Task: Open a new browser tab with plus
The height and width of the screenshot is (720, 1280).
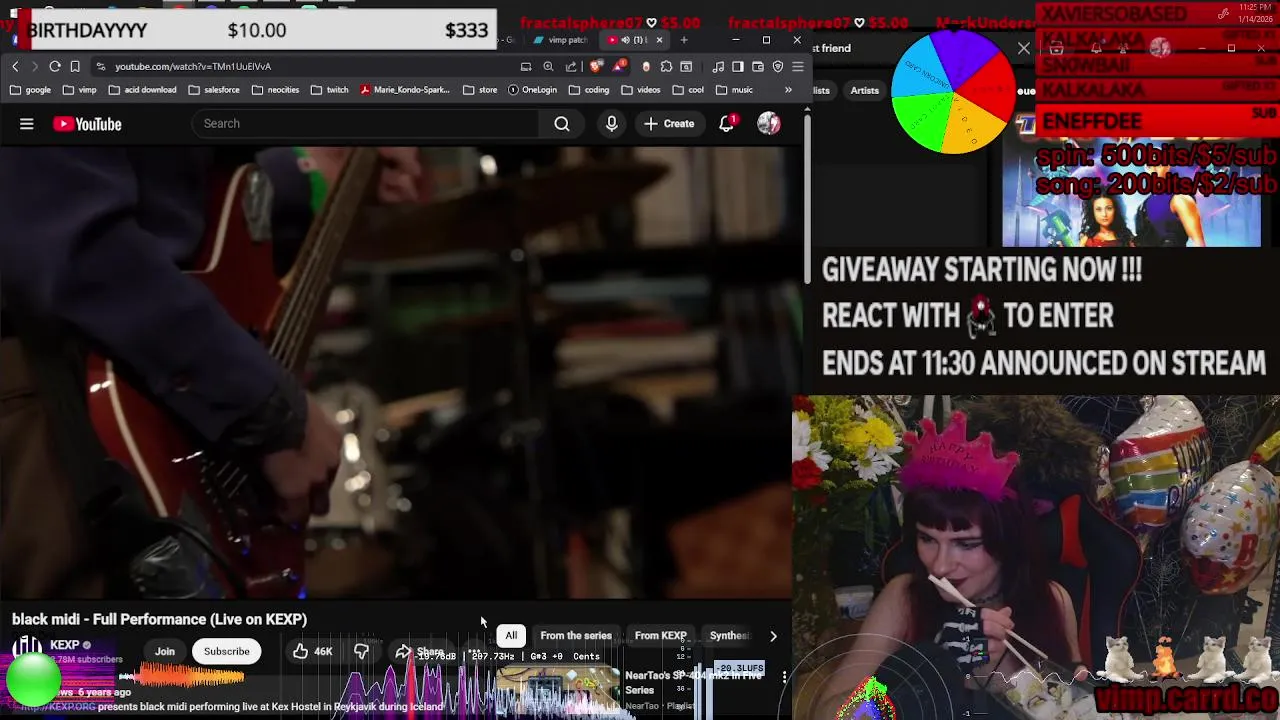Action: [684, 40]
